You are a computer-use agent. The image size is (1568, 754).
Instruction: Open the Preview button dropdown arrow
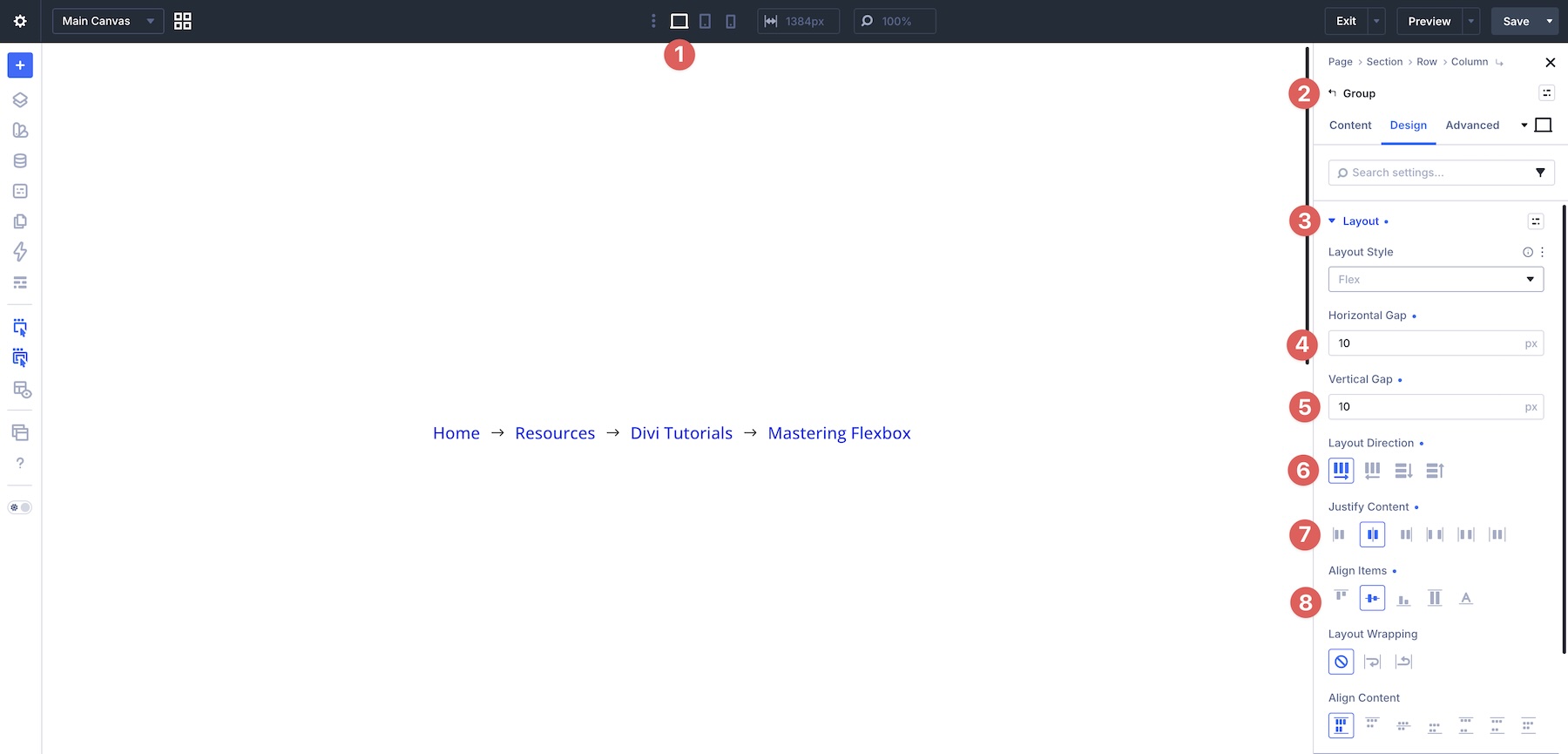1470,21
